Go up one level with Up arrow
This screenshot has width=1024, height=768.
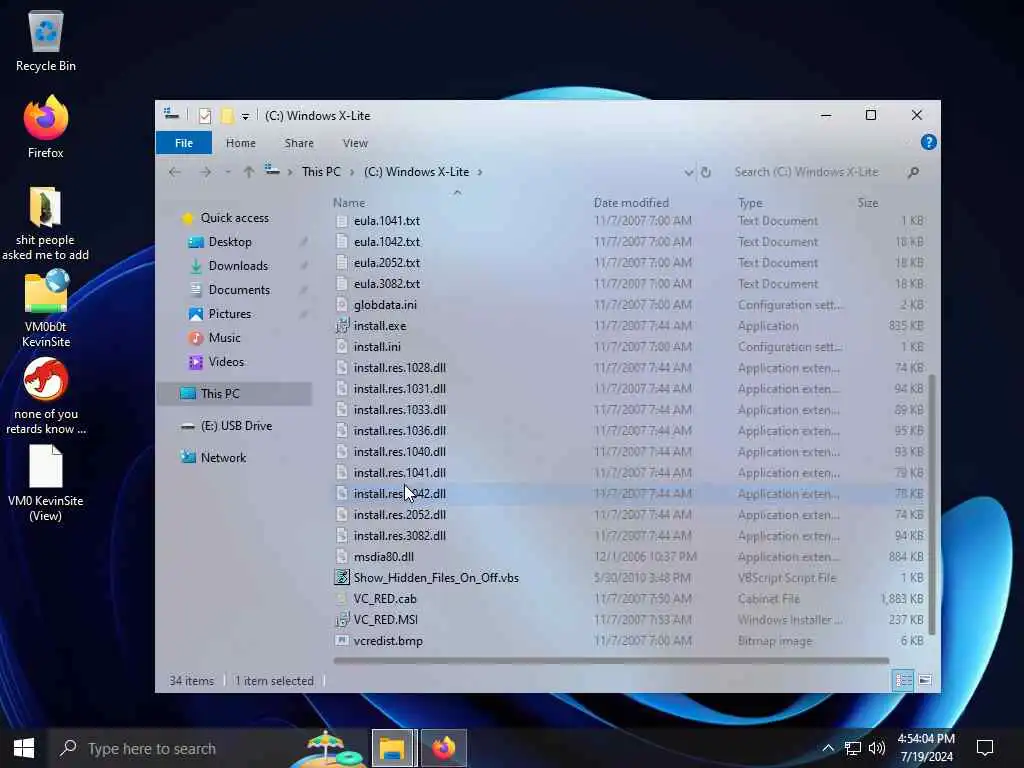249,172
